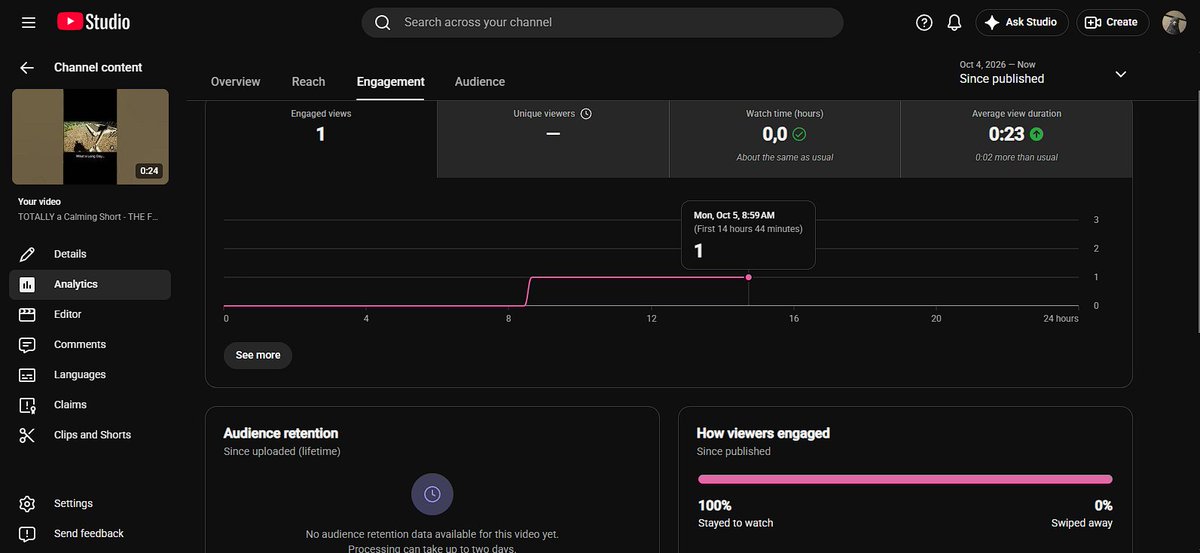Select the Watch time (hours) metric card
The image size is (1200, 553).
785,139
